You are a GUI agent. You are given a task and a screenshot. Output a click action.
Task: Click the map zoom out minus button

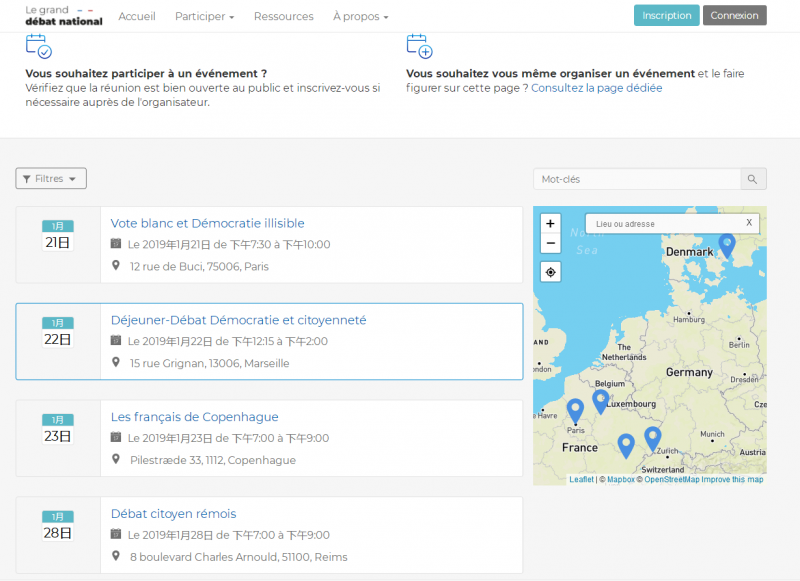click(x=550, y=243)
